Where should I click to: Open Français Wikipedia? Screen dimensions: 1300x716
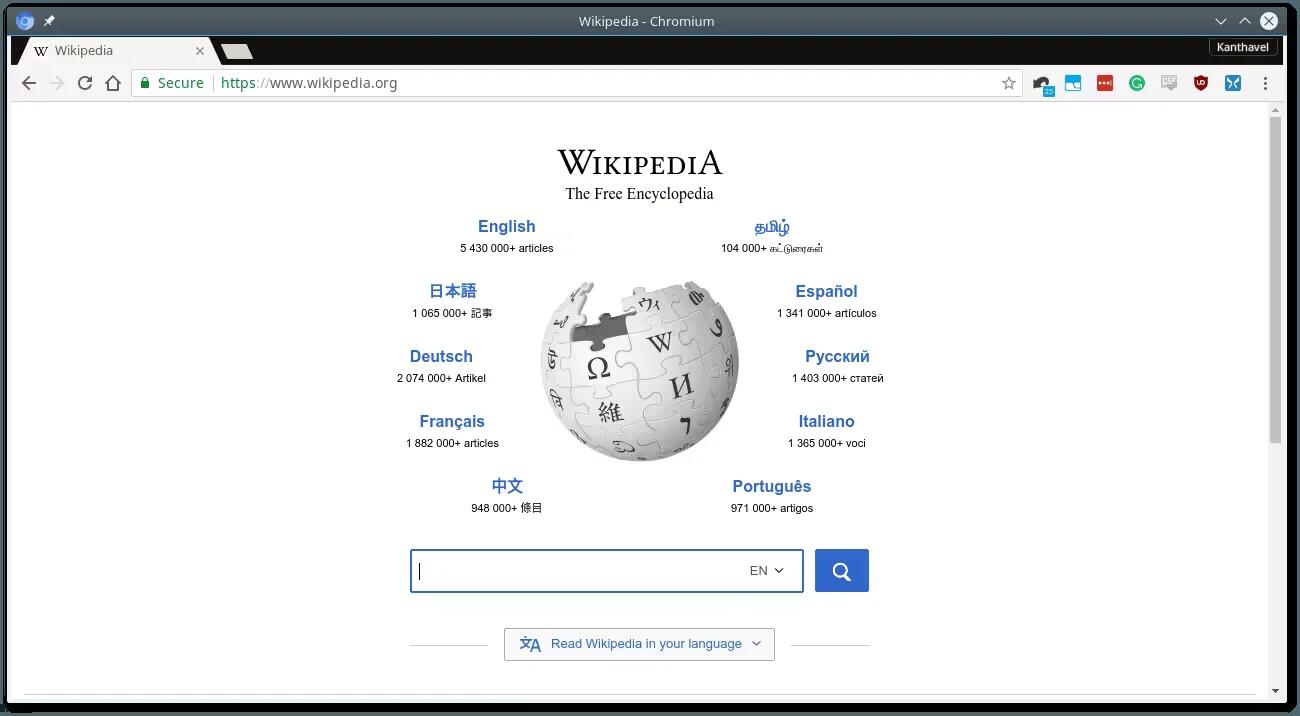pyautogui.click(x=452, y=421)
